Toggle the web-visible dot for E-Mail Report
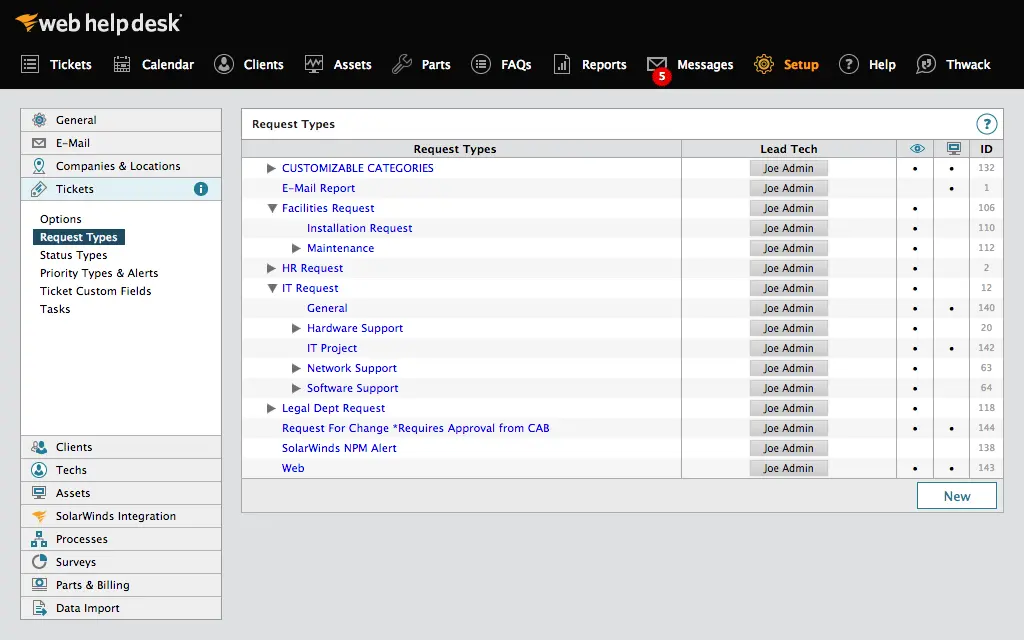1024x640 pixels. pyautogui.click(x=950, y=188)
